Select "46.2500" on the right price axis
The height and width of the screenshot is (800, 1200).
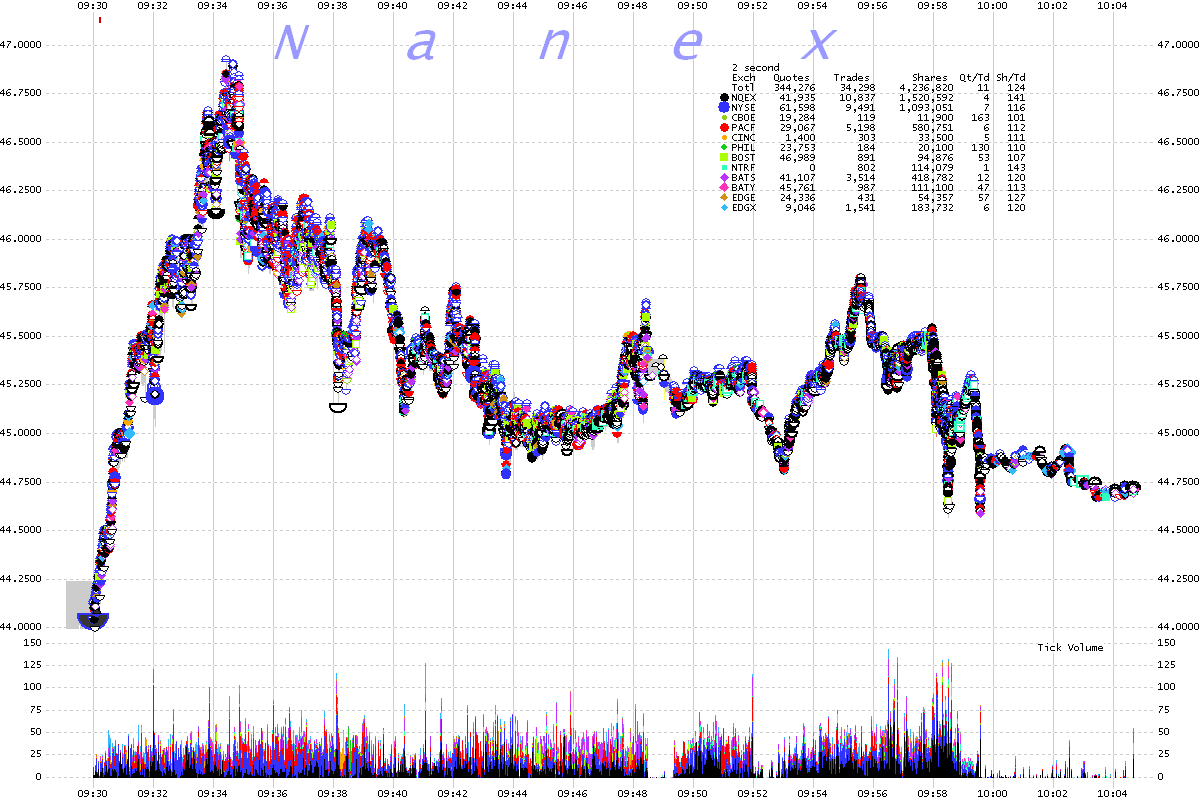pos(1177,190)
